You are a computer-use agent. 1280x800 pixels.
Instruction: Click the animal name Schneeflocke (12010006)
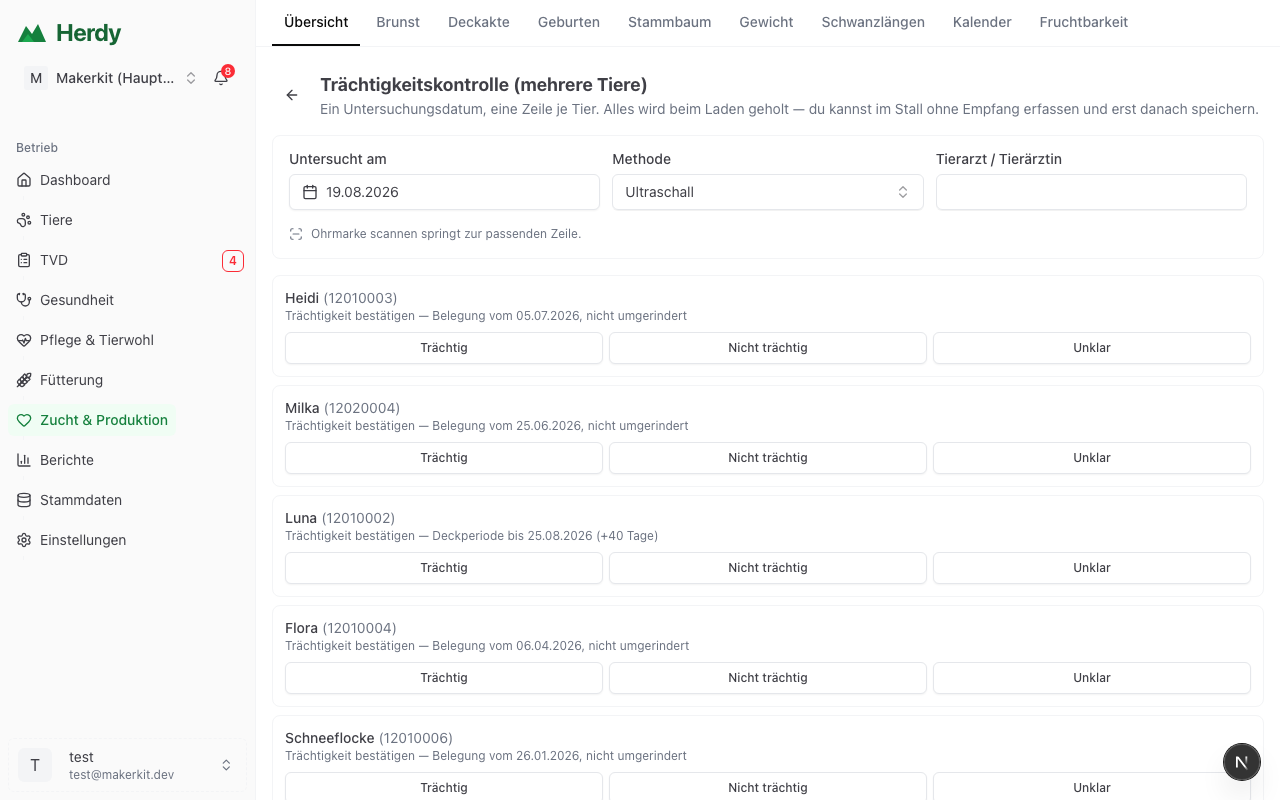pos(369,738)
